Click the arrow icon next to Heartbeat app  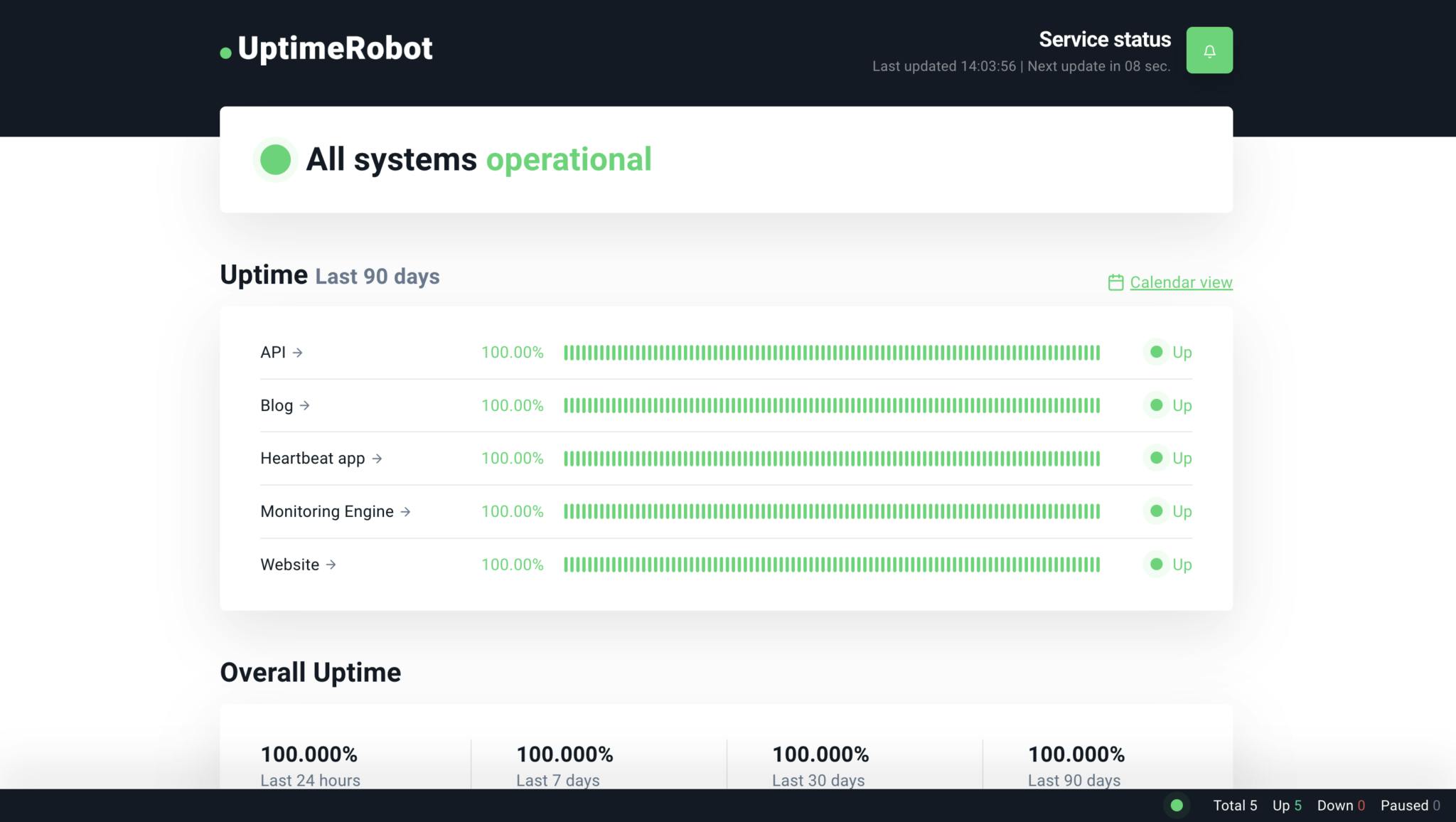point(378,459)
